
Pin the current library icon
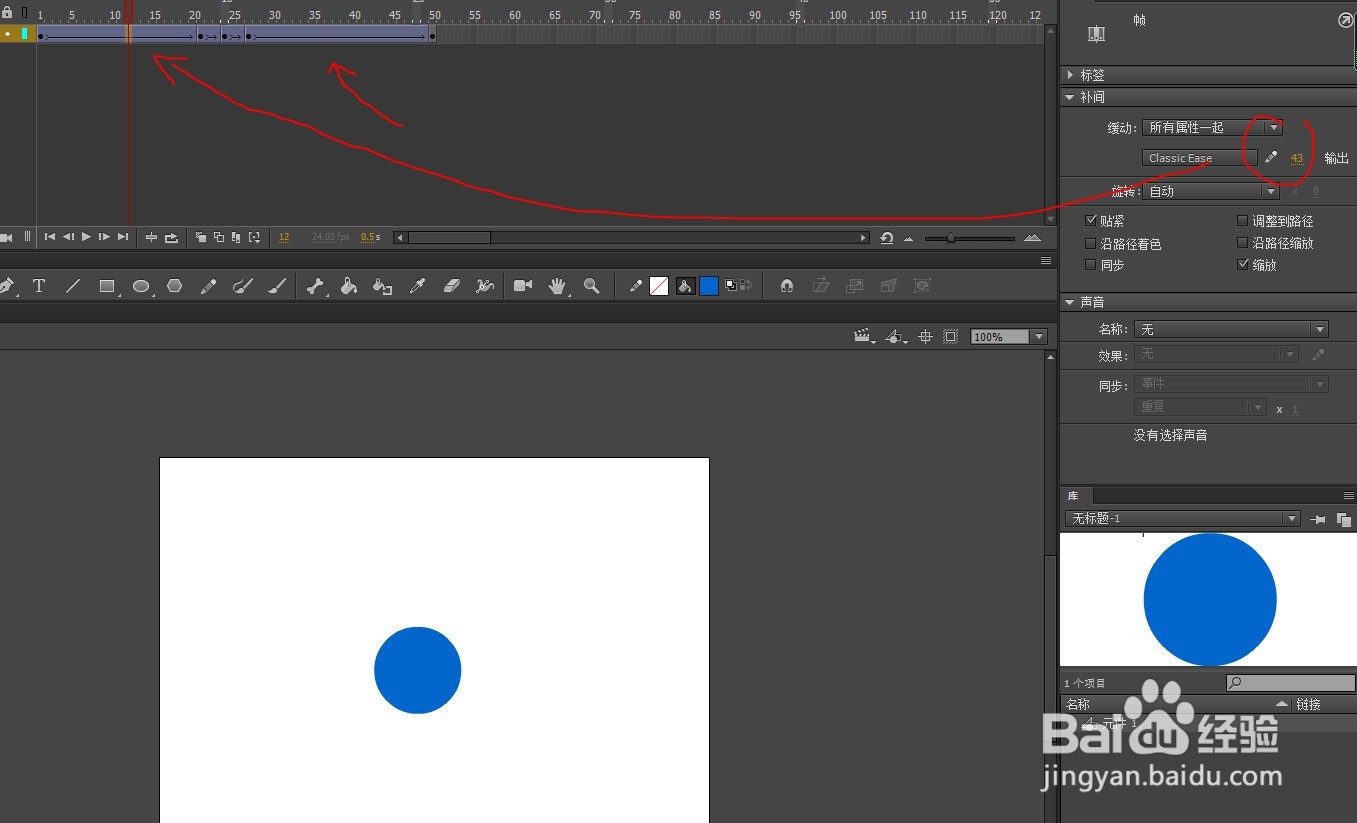point(1318,519)
